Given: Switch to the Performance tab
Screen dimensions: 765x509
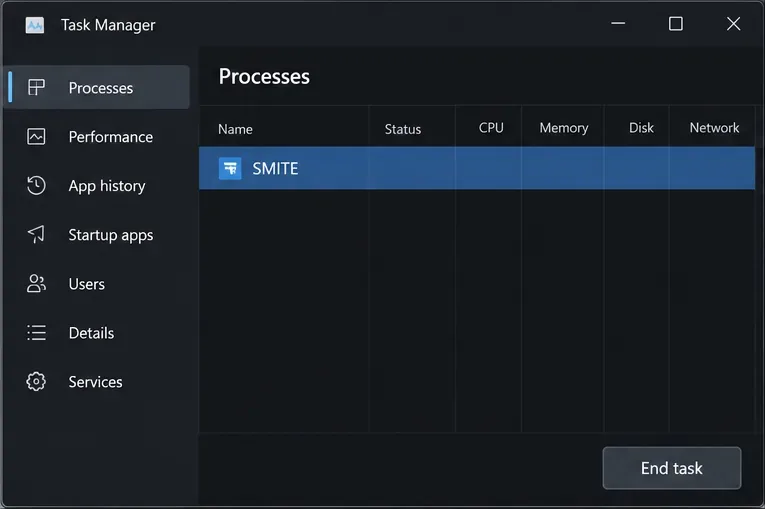Looking at the screenshot, I should point(97,137).
